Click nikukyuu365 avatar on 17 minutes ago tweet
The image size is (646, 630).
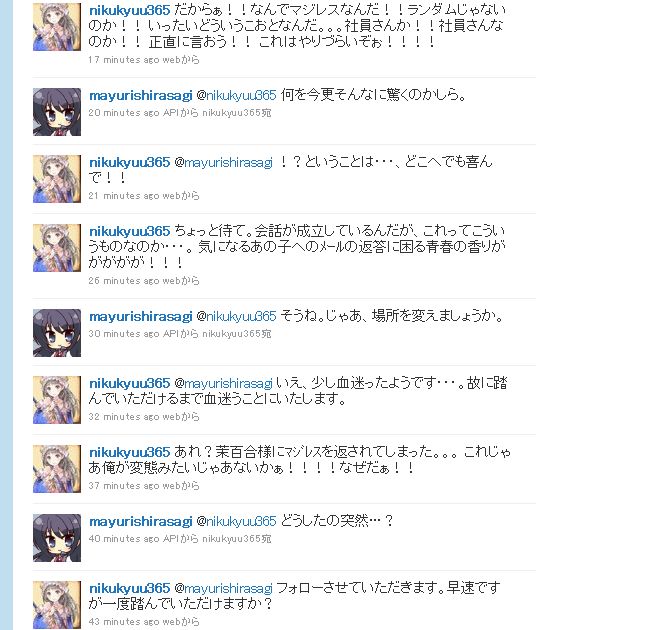click(57, 27)
